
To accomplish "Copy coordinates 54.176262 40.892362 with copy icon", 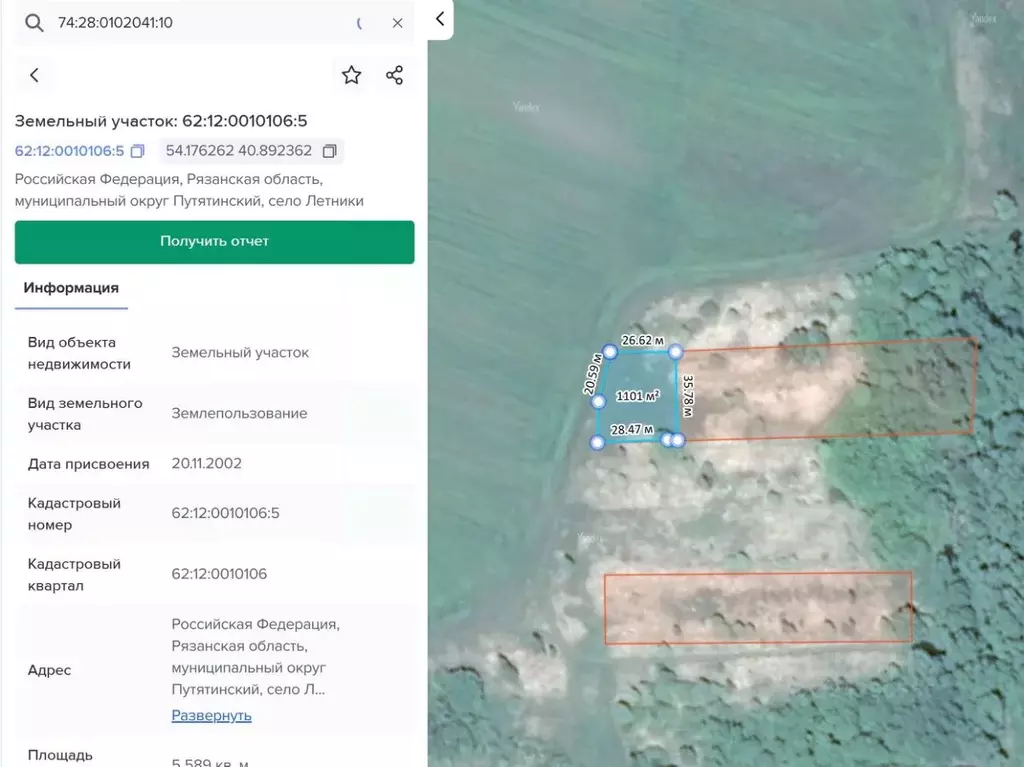I will pos(329,151).
